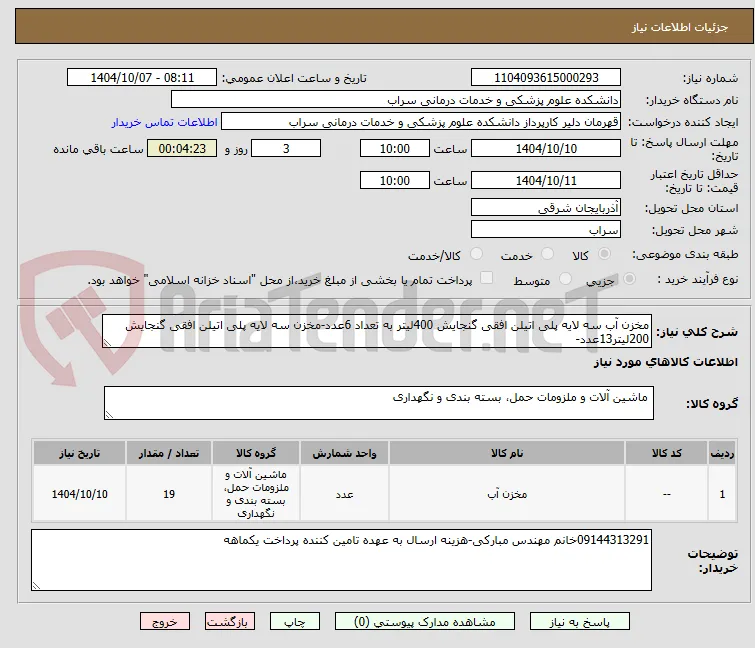This screenshot has height=648, width=755.
Task: Click the شماره نیاز field 1104093615000293
Action: pos(546,78)
